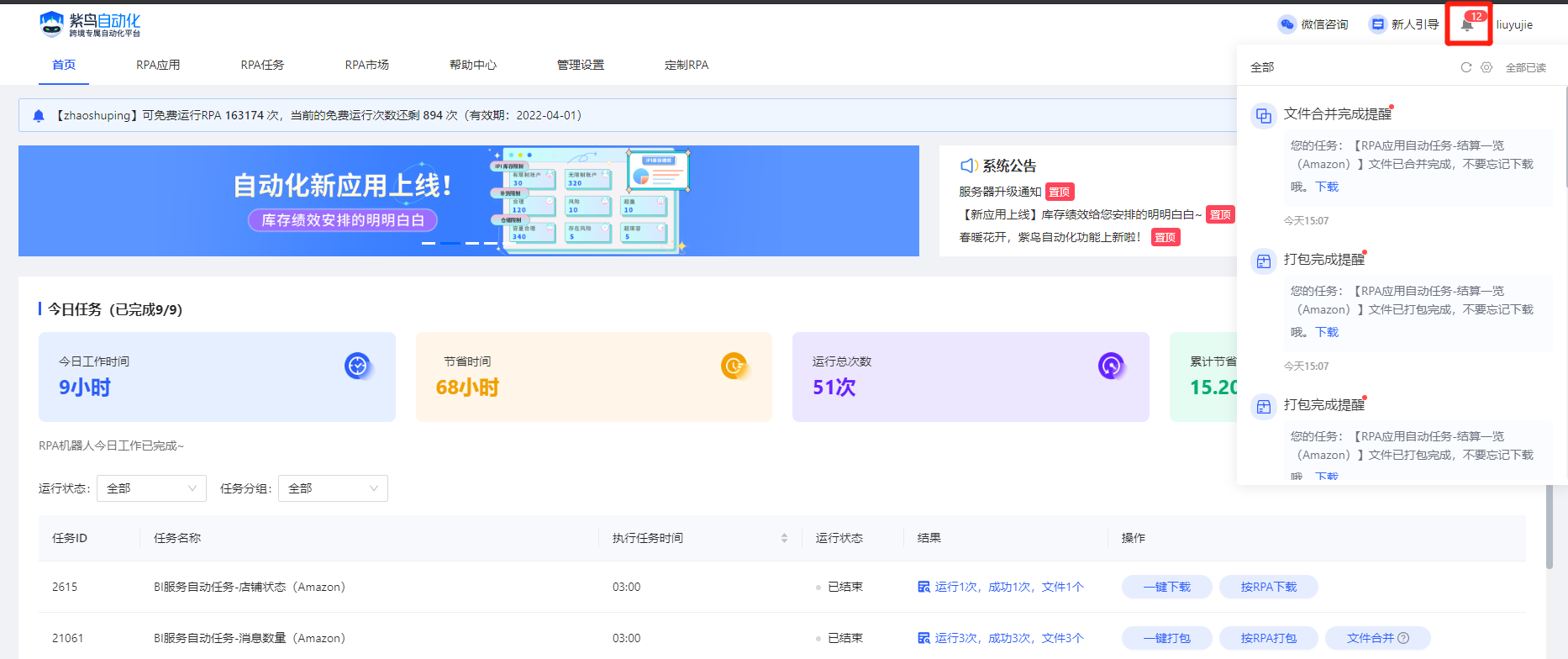Click the 运行状态 column header
Screen dimensions: 1568x659
tap(839, 538)
